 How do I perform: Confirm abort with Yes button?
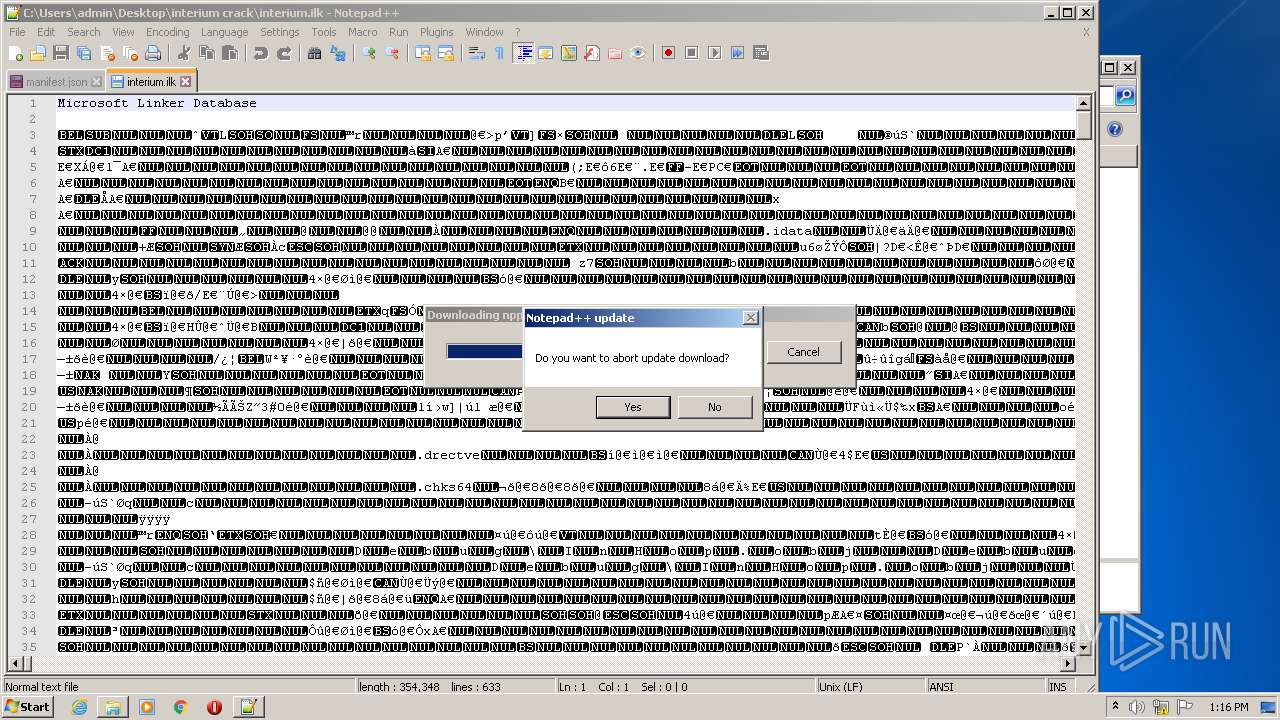(x=633, y=407)
